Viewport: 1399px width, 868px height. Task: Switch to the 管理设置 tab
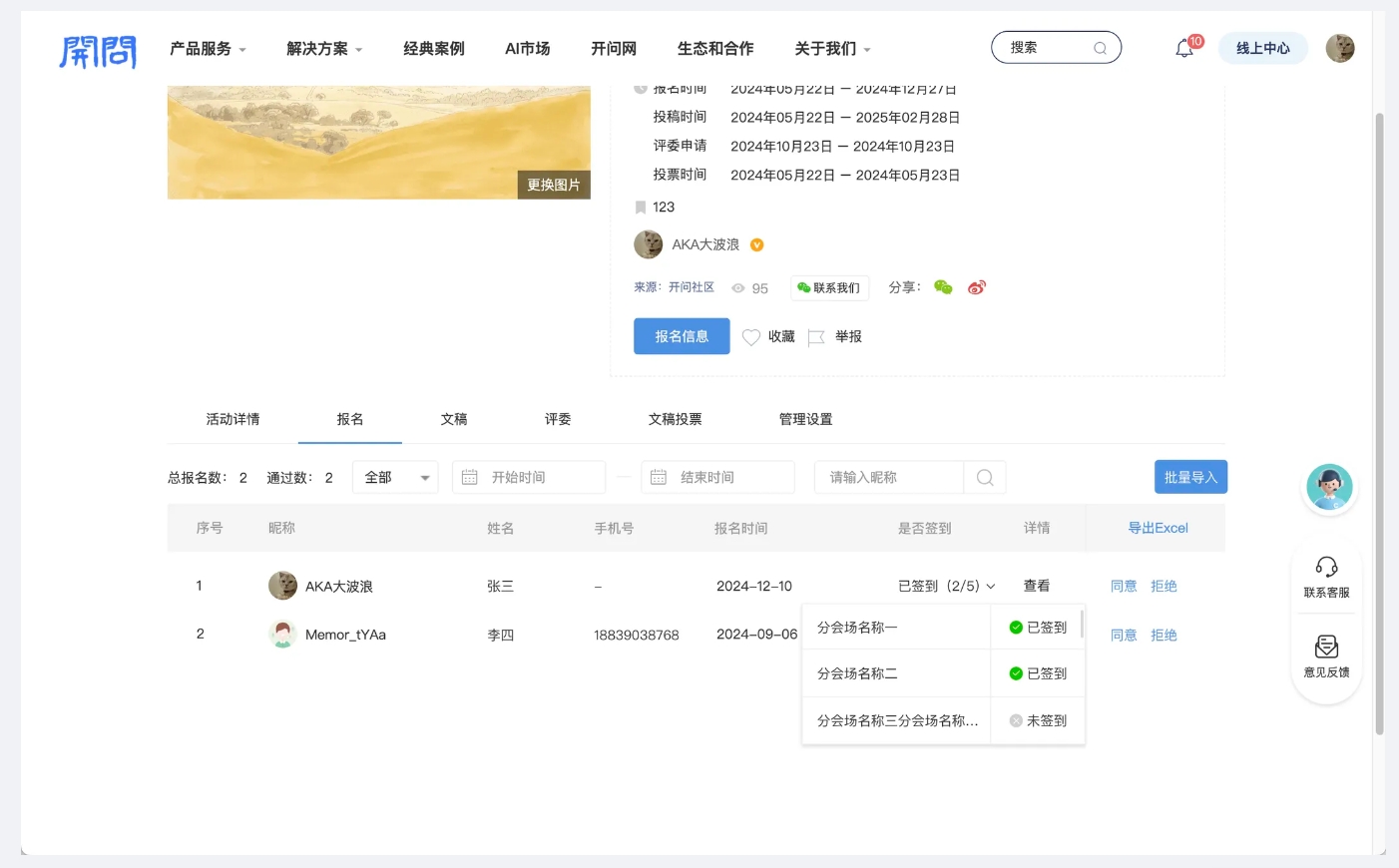805,419
